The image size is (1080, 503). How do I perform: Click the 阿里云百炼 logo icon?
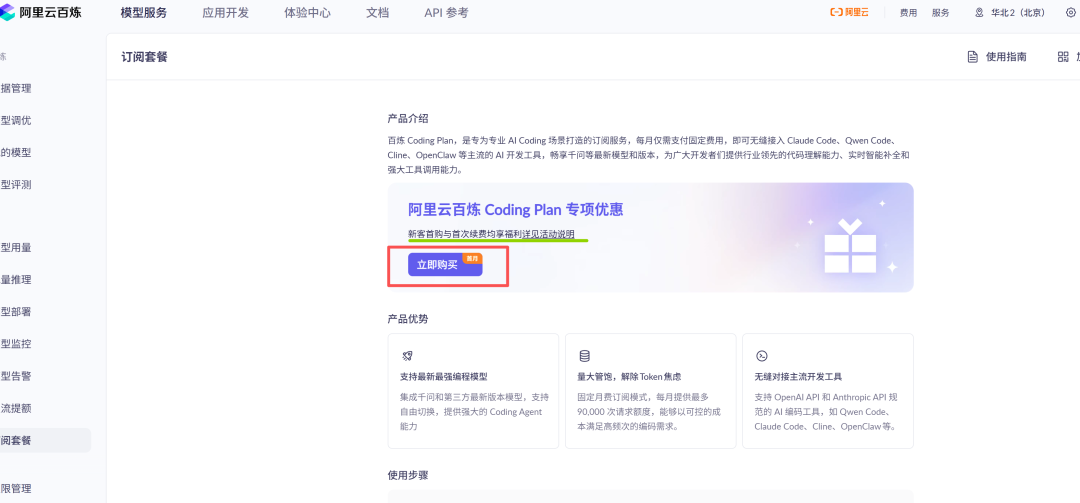click(6, 12)
